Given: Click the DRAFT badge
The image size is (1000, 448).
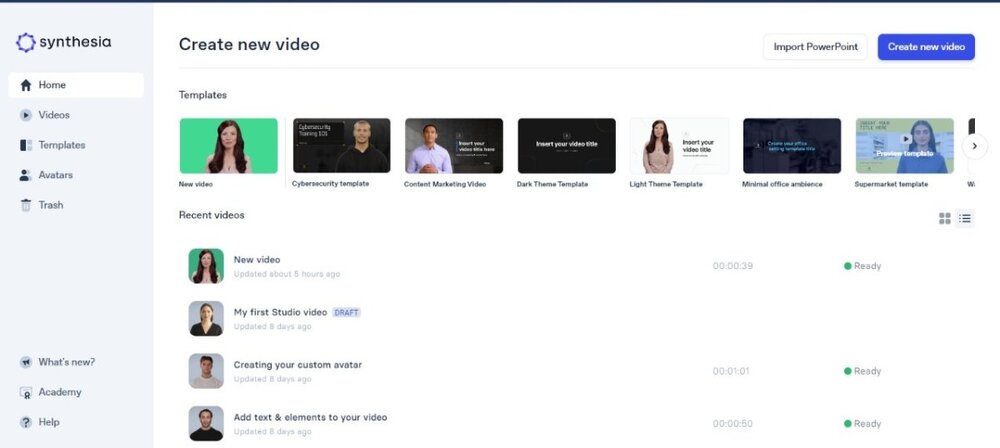Looking at the screenshot, I should tap(346, 313).
